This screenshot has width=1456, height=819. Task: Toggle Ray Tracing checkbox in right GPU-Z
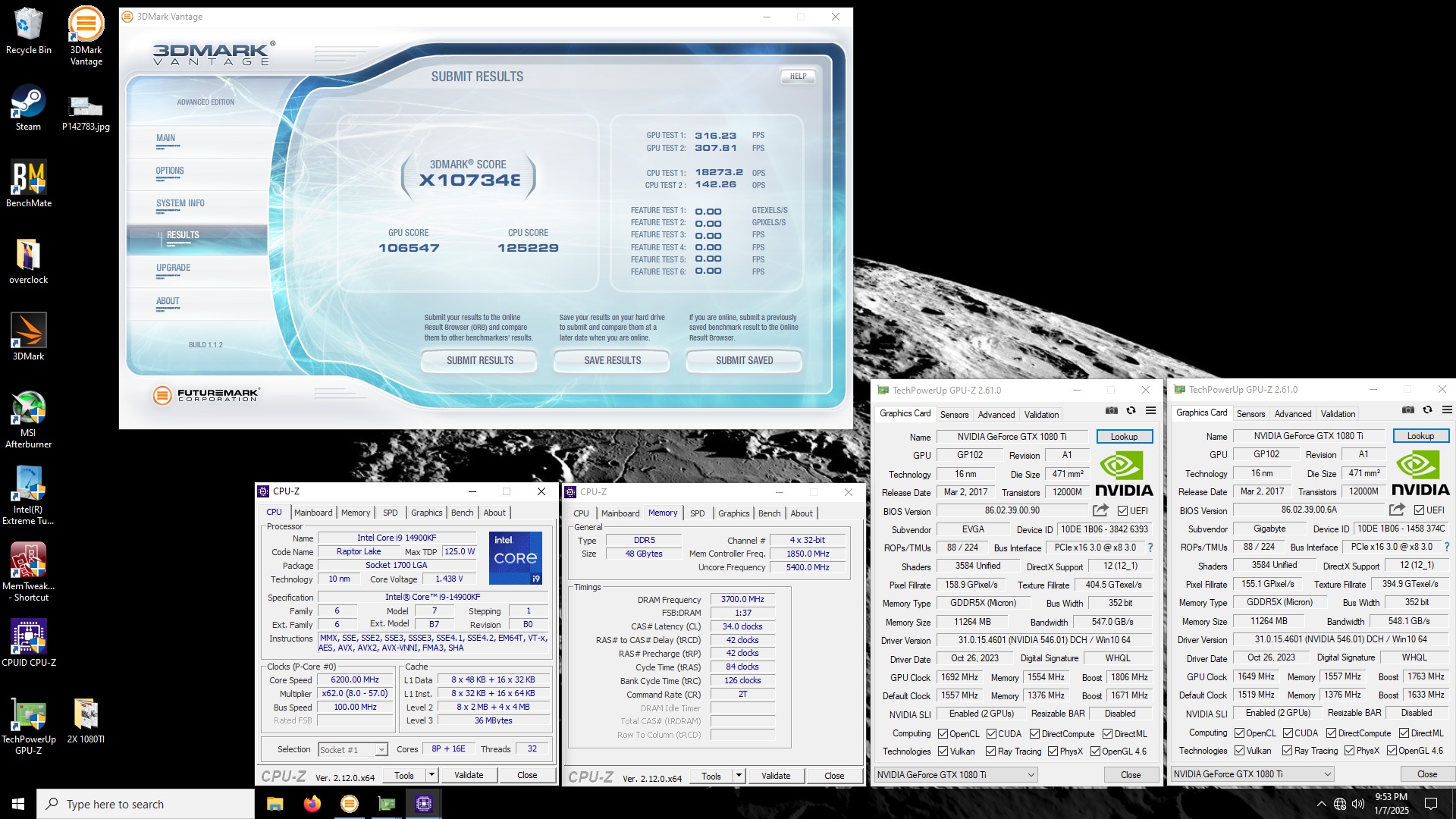[1288, 751]
